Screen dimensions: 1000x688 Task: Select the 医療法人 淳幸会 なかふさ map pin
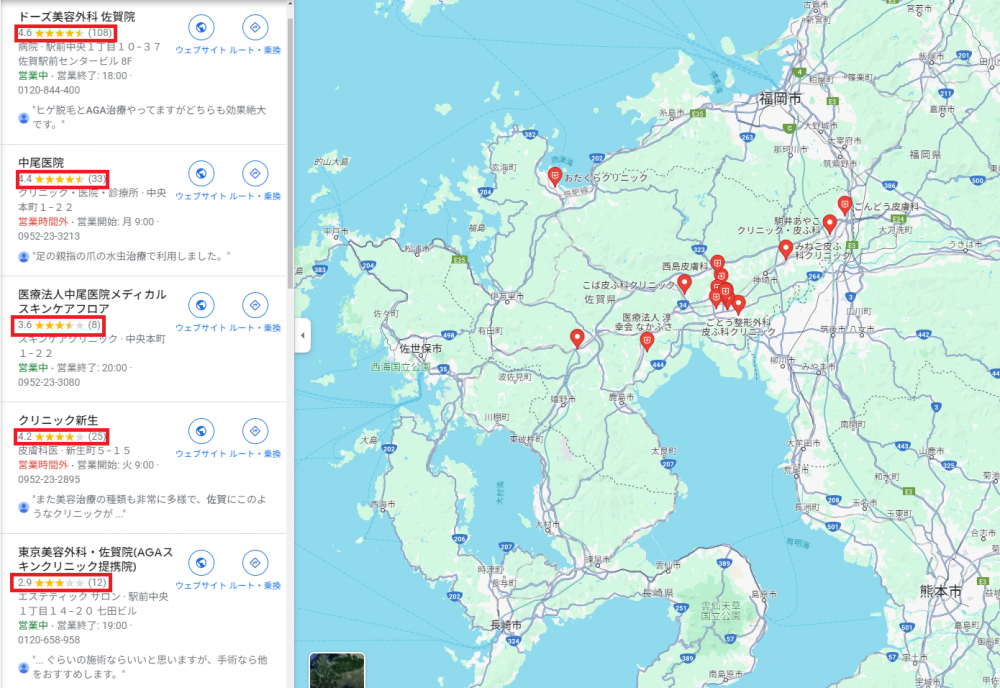647,342
